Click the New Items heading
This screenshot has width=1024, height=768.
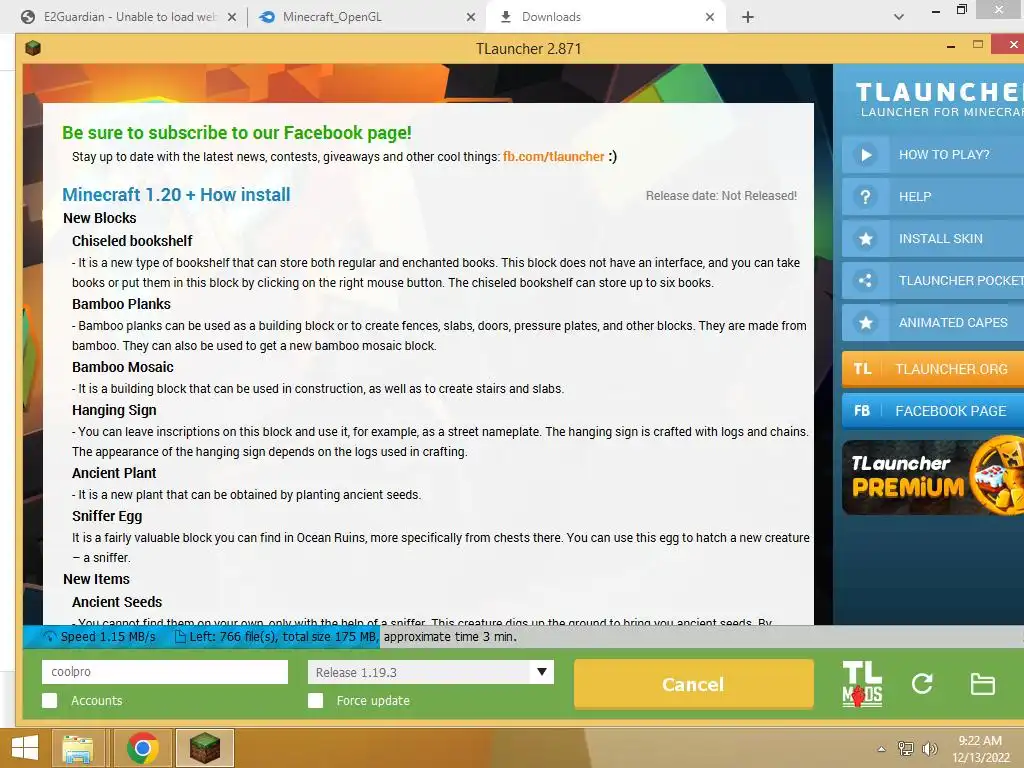coord(97,579)
